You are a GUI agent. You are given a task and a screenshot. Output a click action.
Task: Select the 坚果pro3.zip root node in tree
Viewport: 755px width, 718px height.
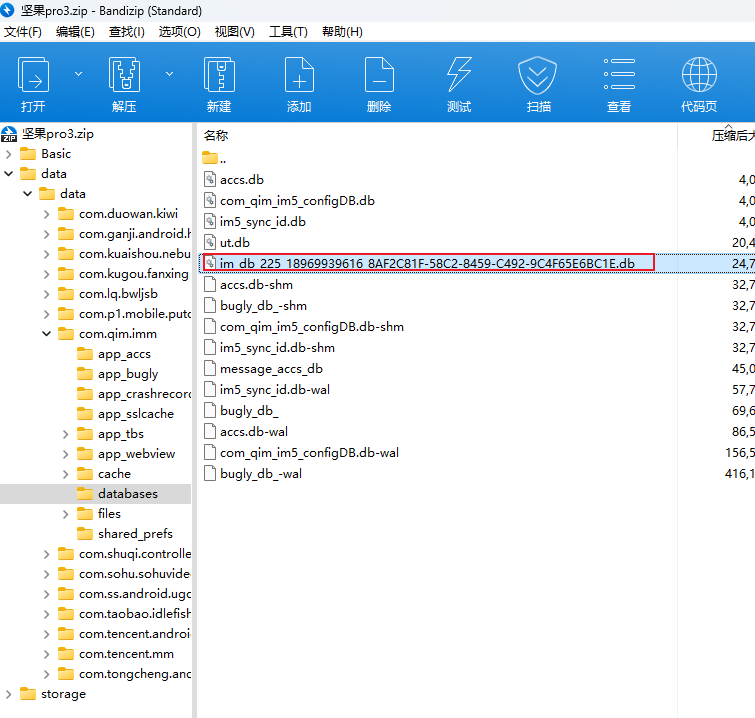58,134
